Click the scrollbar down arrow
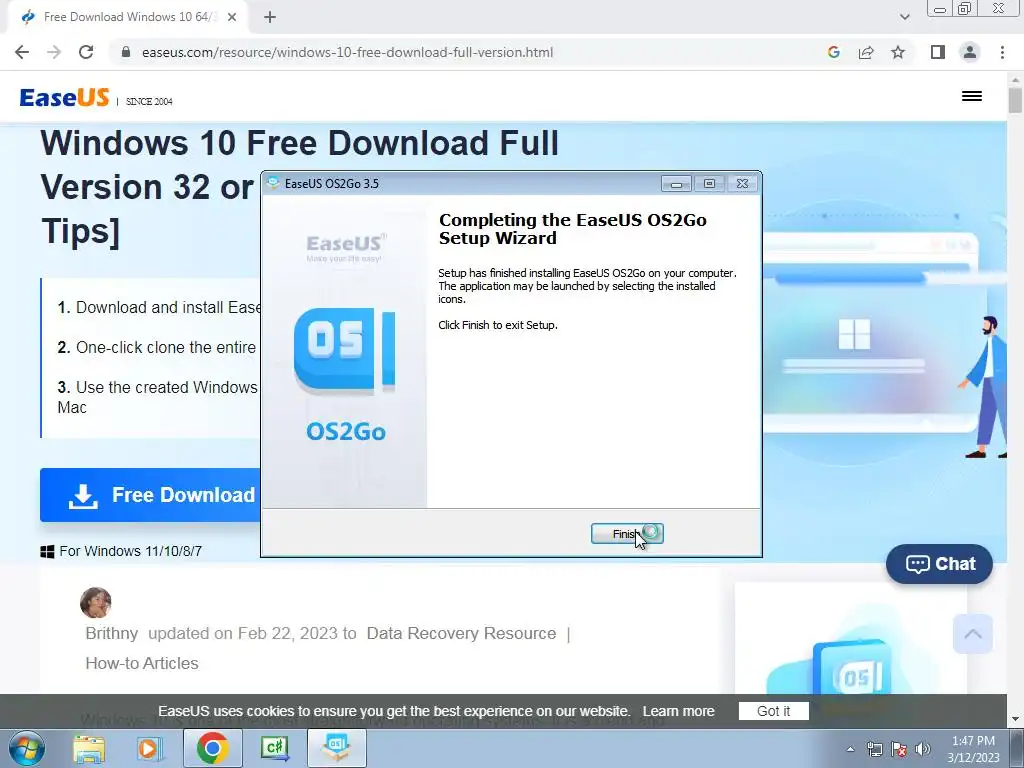 coord(1015,718)
